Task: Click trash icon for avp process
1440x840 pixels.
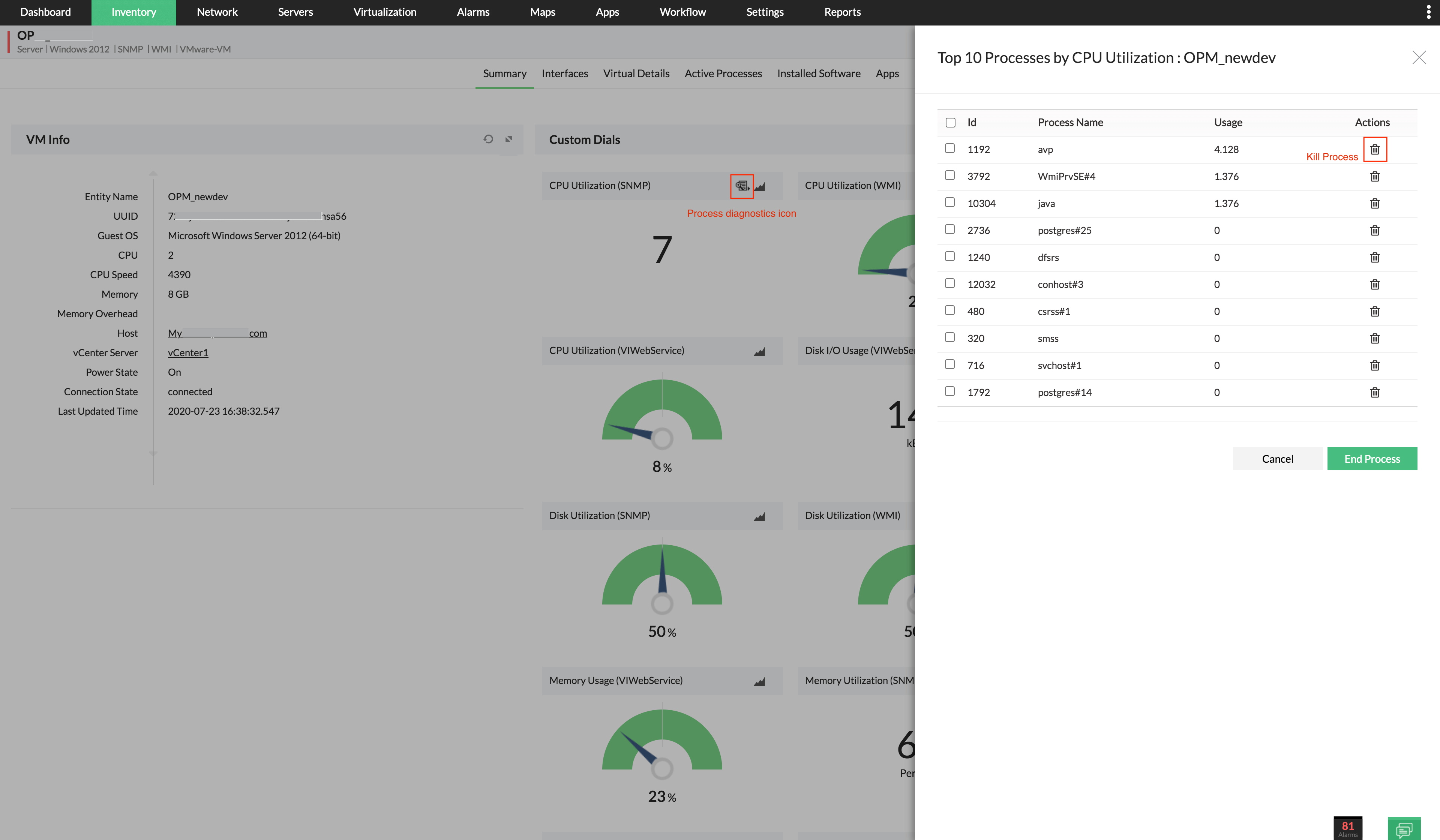Action: tap(1374, 149)
